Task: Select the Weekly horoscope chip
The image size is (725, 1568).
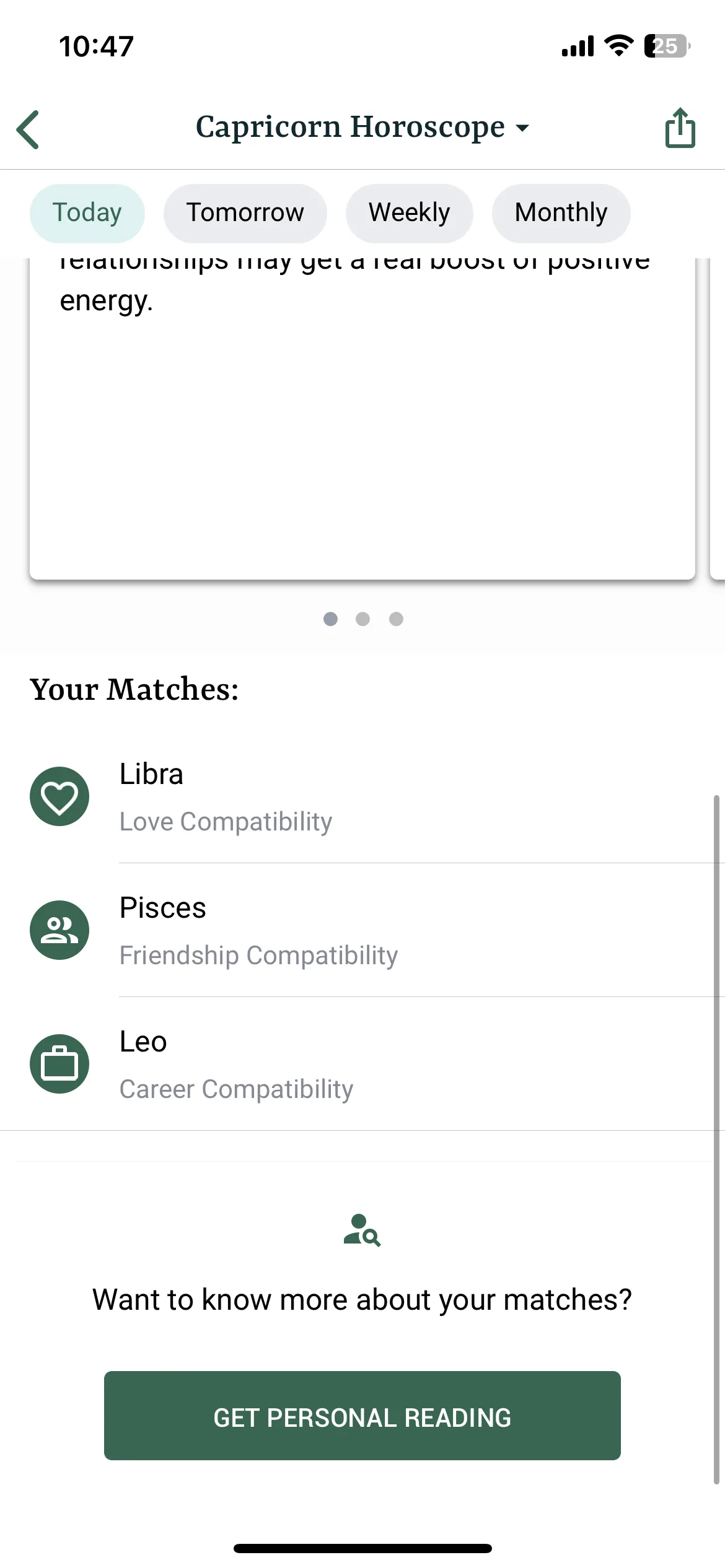Action: tap(410, 213)
